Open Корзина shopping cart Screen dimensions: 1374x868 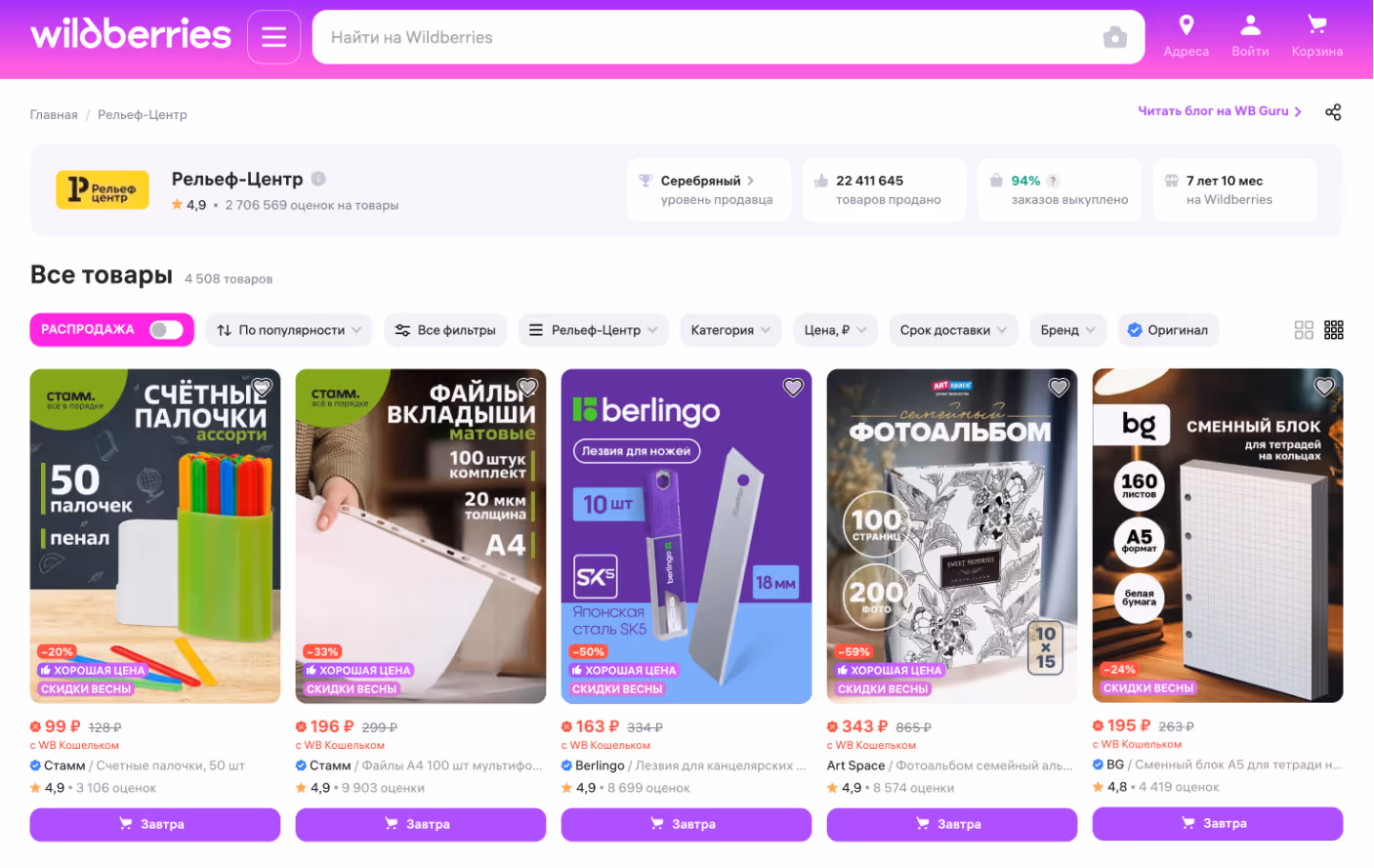coord(1316,37)
